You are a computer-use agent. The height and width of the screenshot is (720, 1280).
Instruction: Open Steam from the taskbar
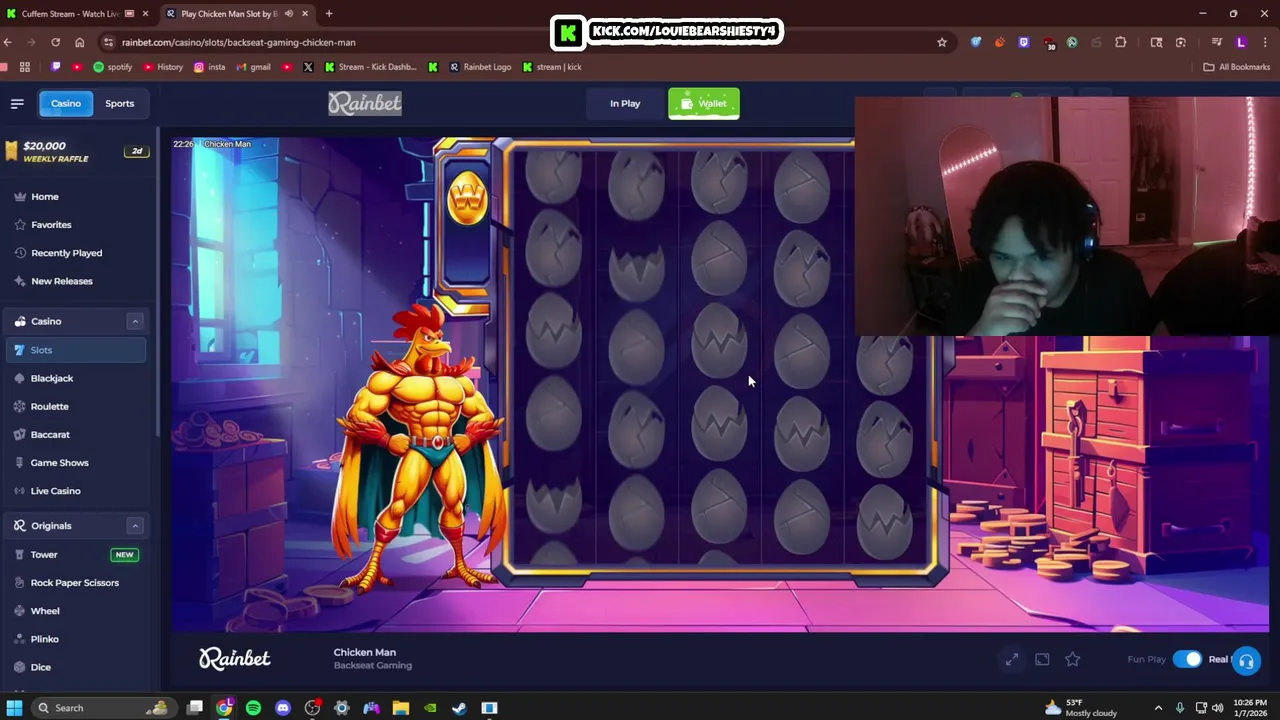pos(459,708)
